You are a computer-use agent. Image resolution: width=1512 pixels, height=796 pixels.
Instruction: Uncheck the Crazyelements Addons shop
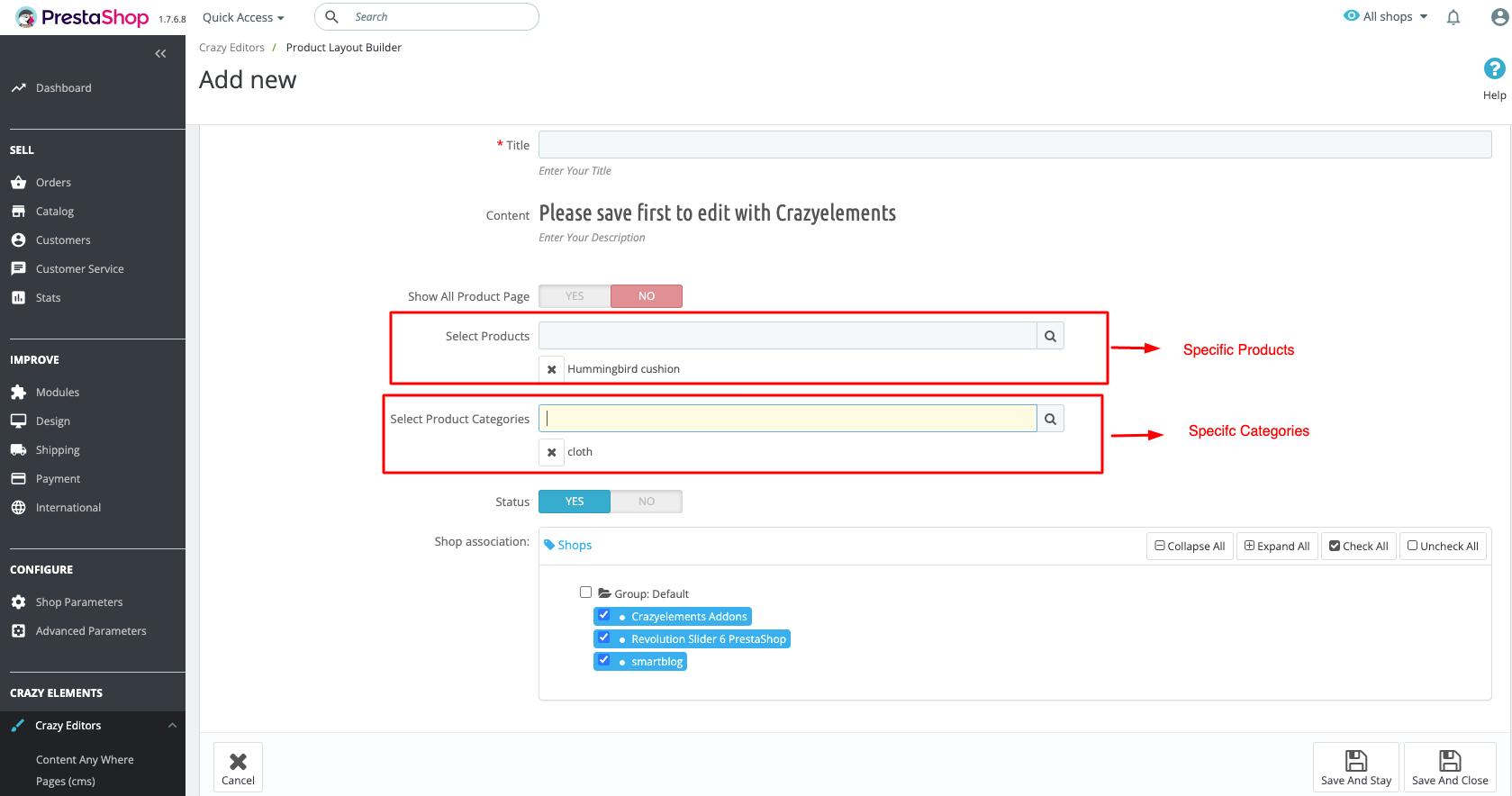(x=604, y=616)
